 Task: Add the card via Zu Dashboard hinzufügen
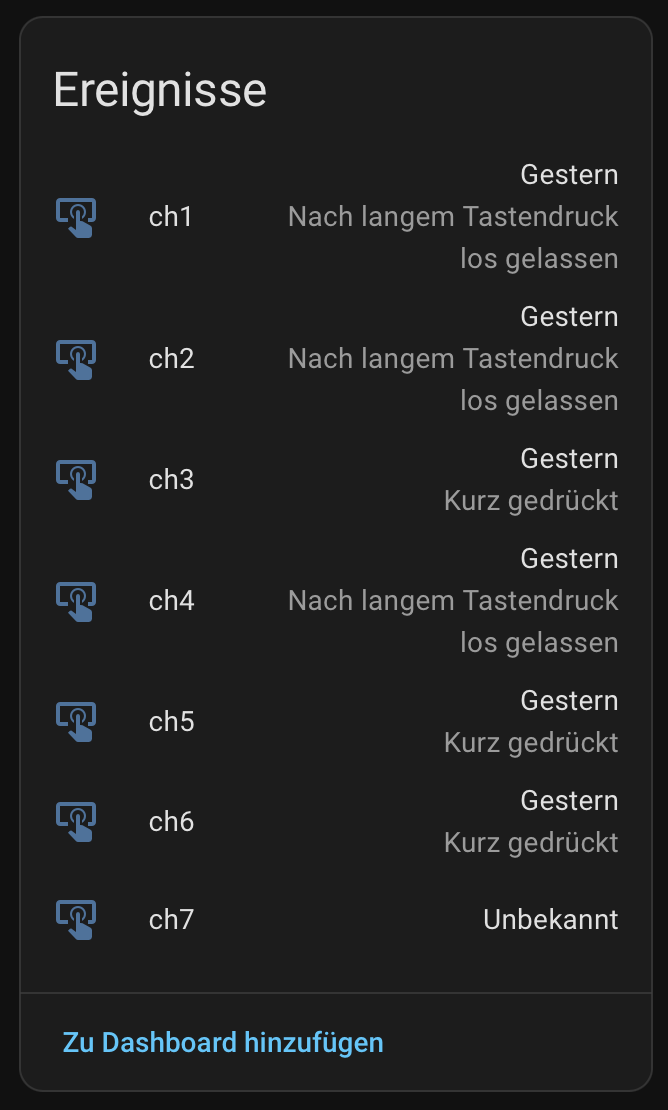coord(223,1043)
